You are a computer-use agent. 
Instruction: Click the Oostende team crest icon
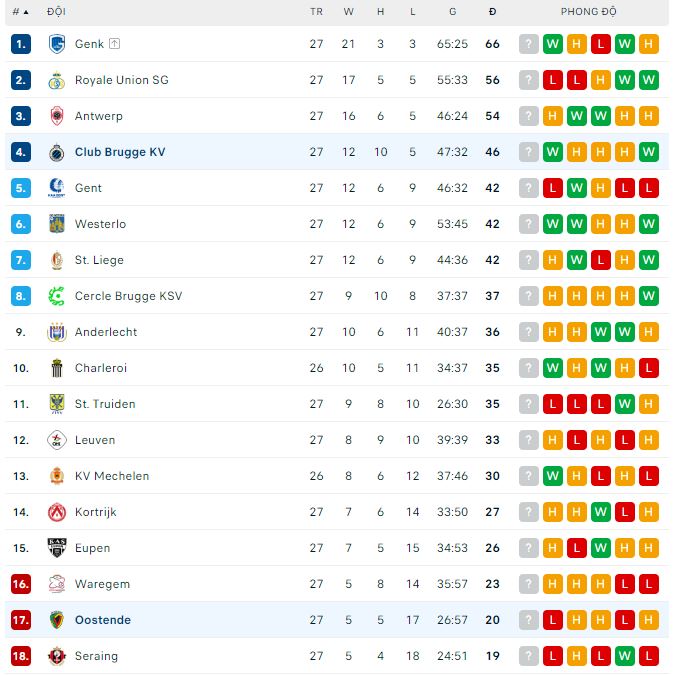coord(56,620)
